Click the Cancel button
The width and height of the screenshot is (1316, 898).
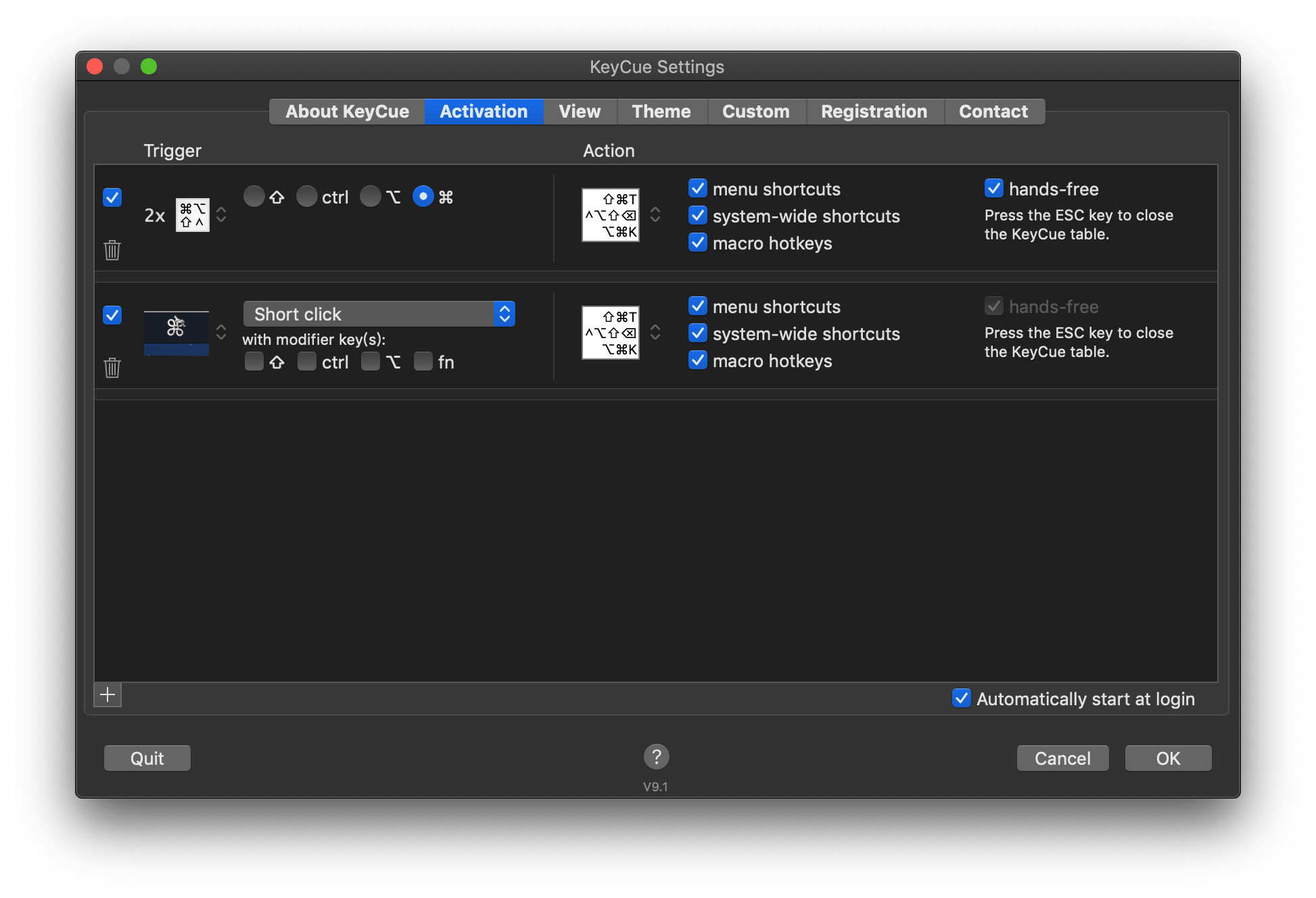1063,758
